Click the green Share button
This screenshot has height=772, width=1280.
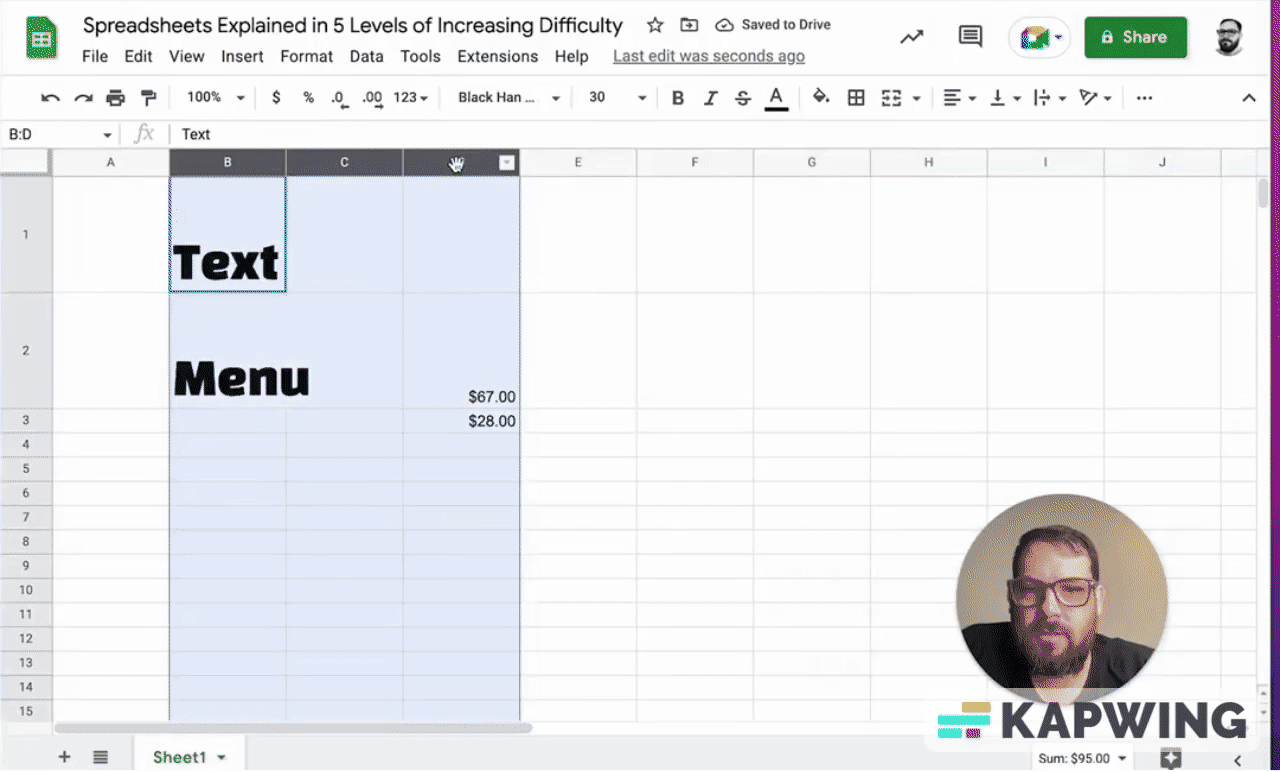tap(1136, 37)
